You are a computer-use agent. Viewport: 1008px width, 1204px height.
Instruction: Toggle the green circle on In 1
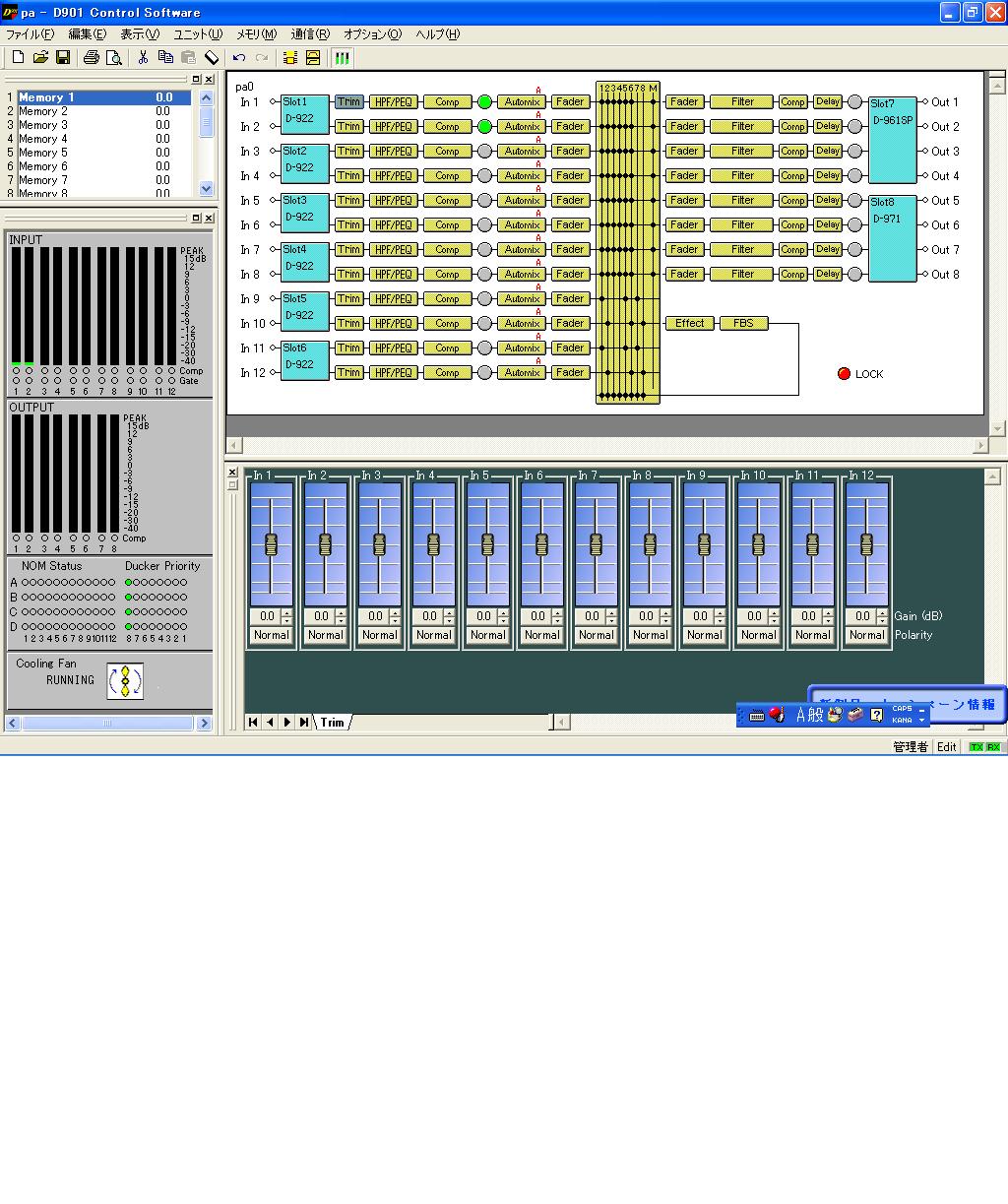pyautogui.click(x=484, y=101)
